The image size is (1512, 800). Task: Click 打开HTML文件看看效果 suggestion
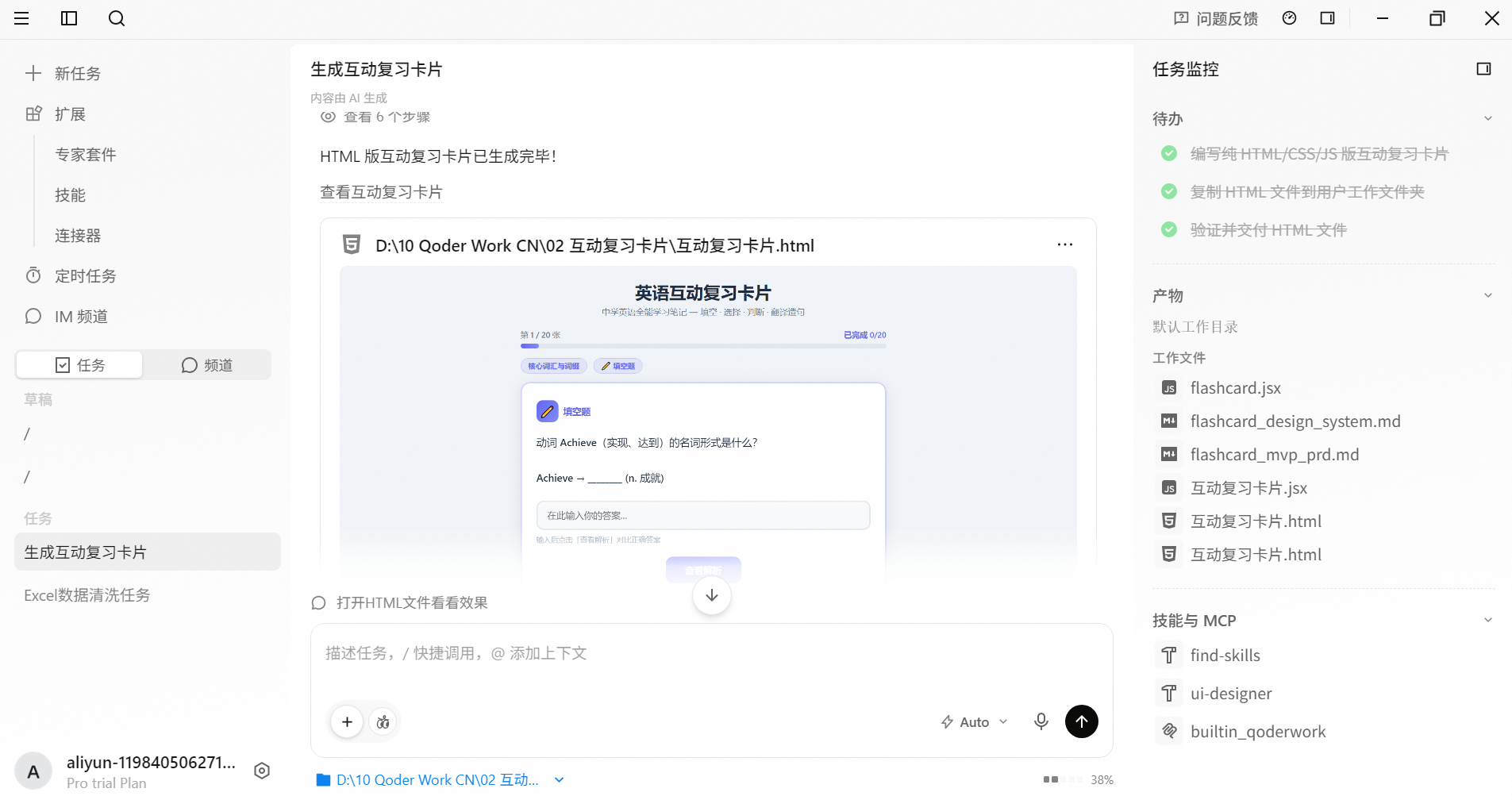point(400,603)
